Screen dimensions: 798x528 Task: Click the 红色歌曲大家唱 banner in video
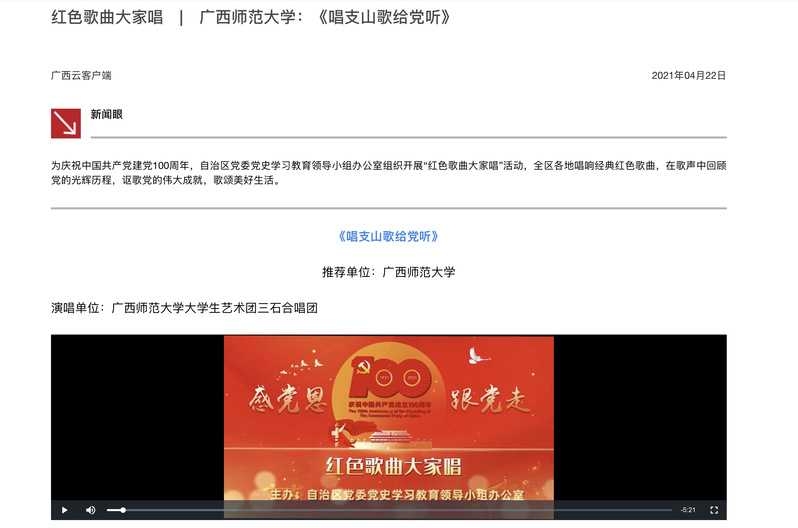(x=391, y=465)
